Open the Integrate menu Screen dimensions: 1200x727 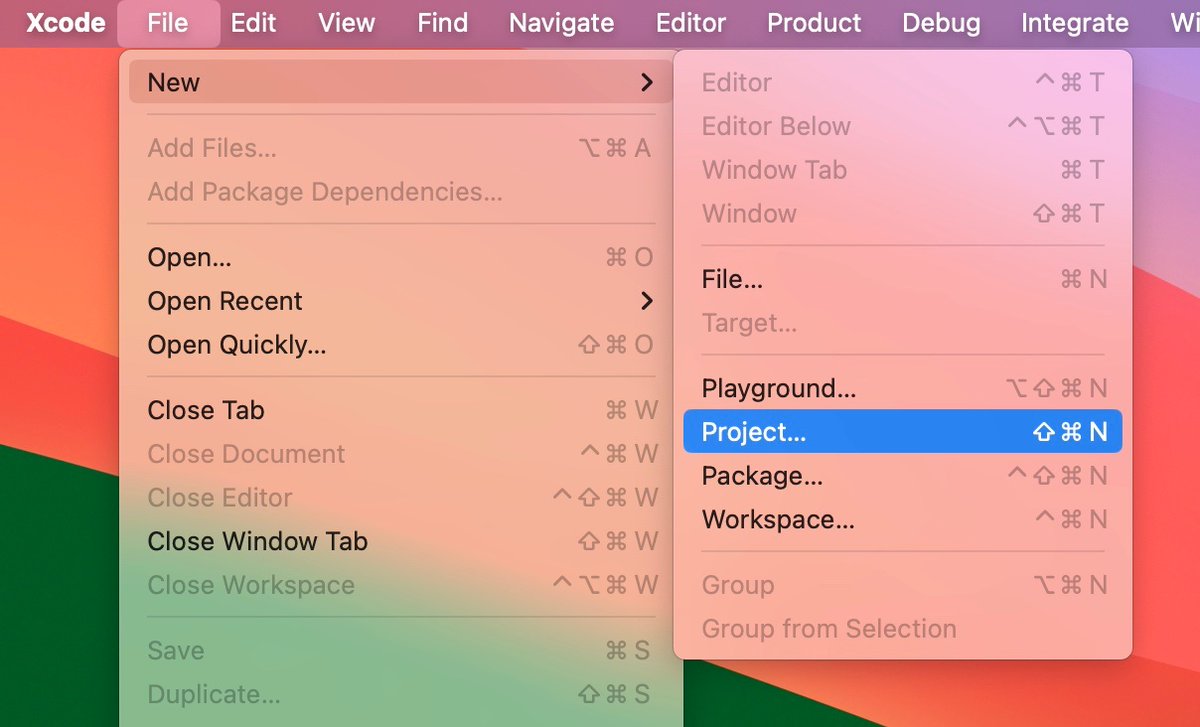(1075, 23)
